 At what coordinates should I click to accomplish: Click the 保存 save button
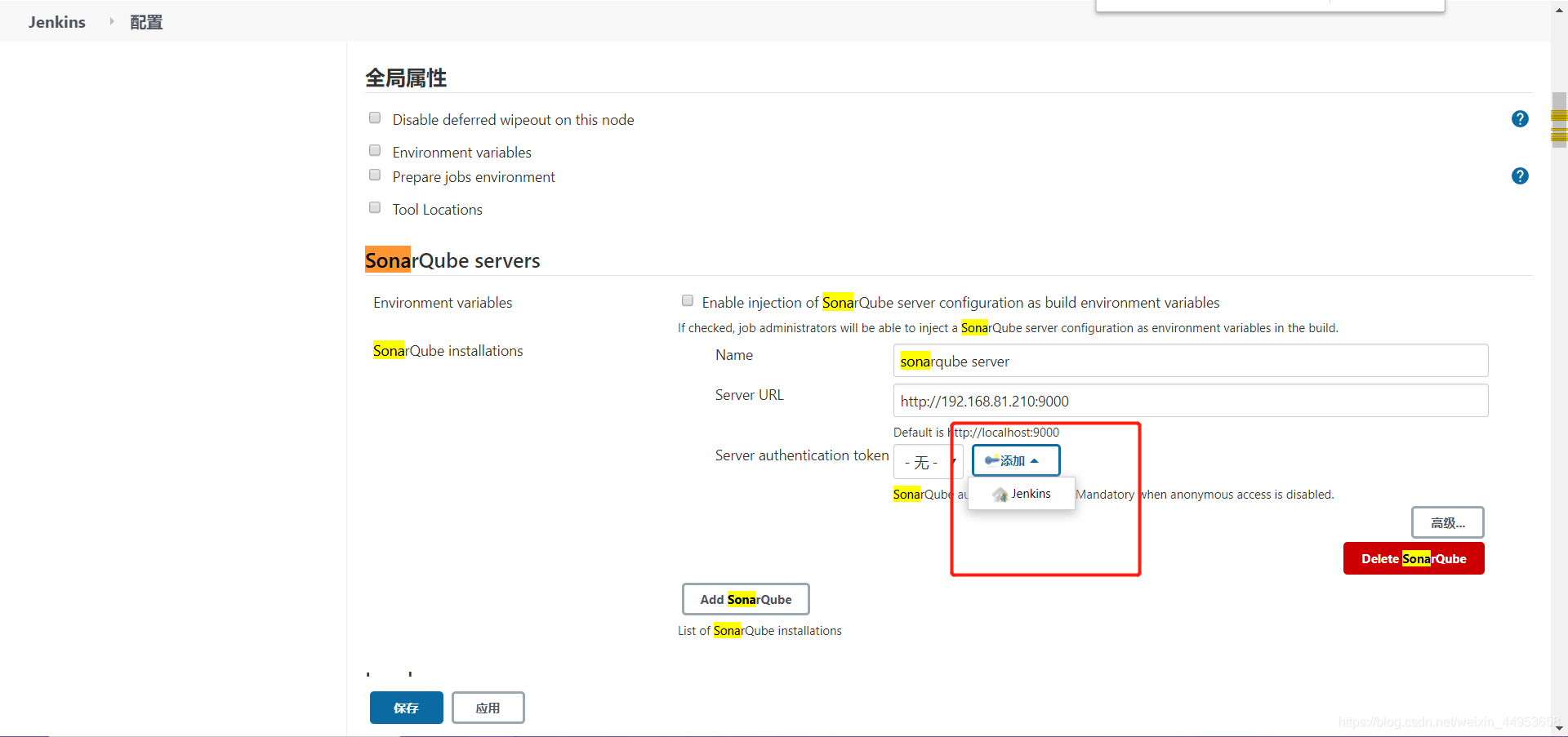pos(407,708)
